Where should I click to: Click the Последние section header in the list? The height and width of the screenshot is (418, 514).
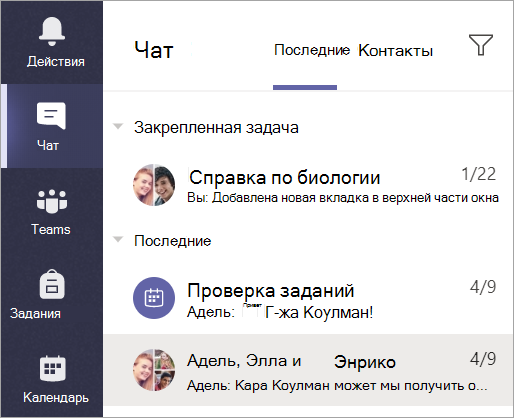coord(172,241)
